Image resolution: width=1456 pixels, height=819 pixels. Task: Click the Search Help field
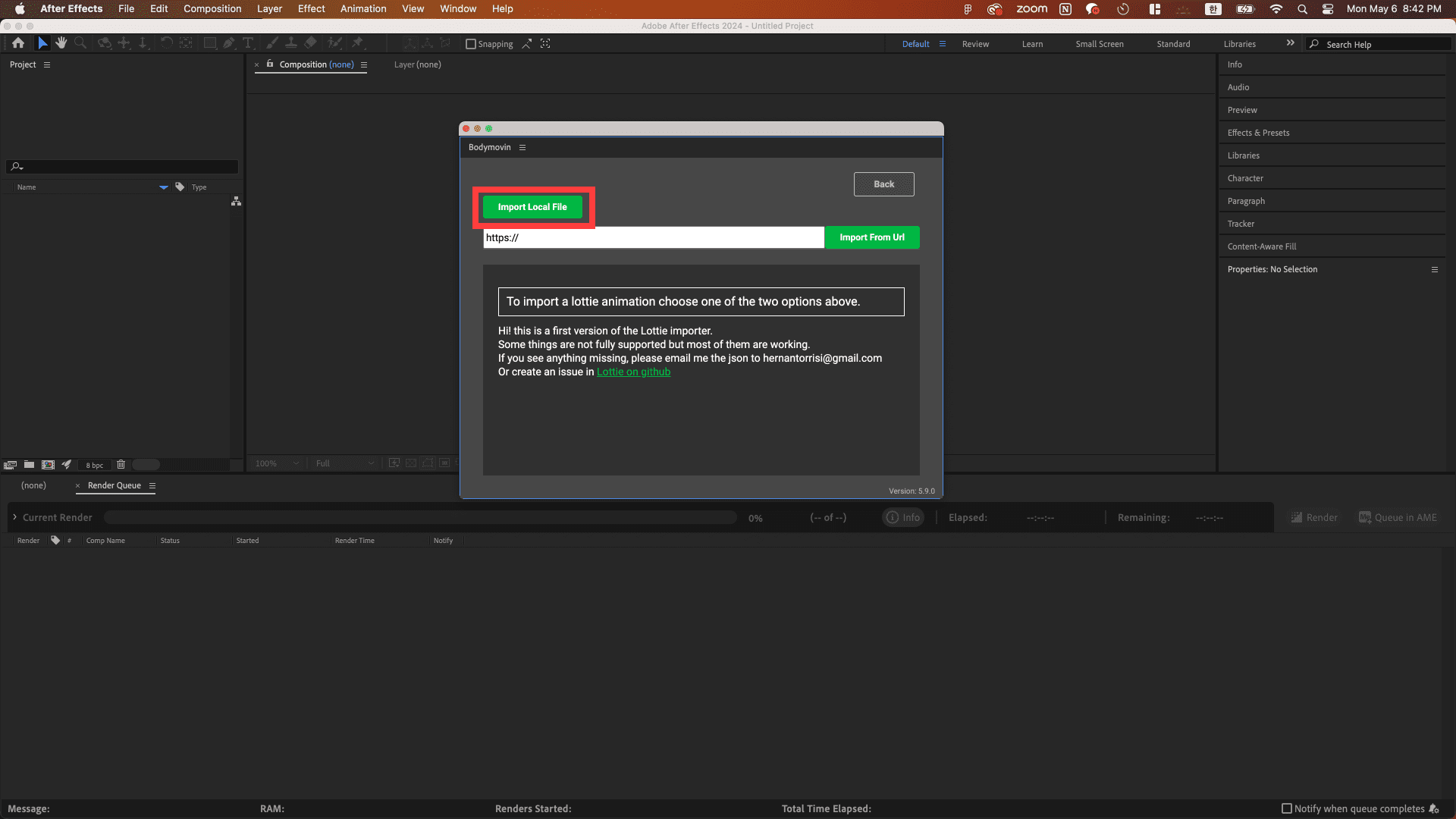pyautogui.click(x=1378, y=44)
